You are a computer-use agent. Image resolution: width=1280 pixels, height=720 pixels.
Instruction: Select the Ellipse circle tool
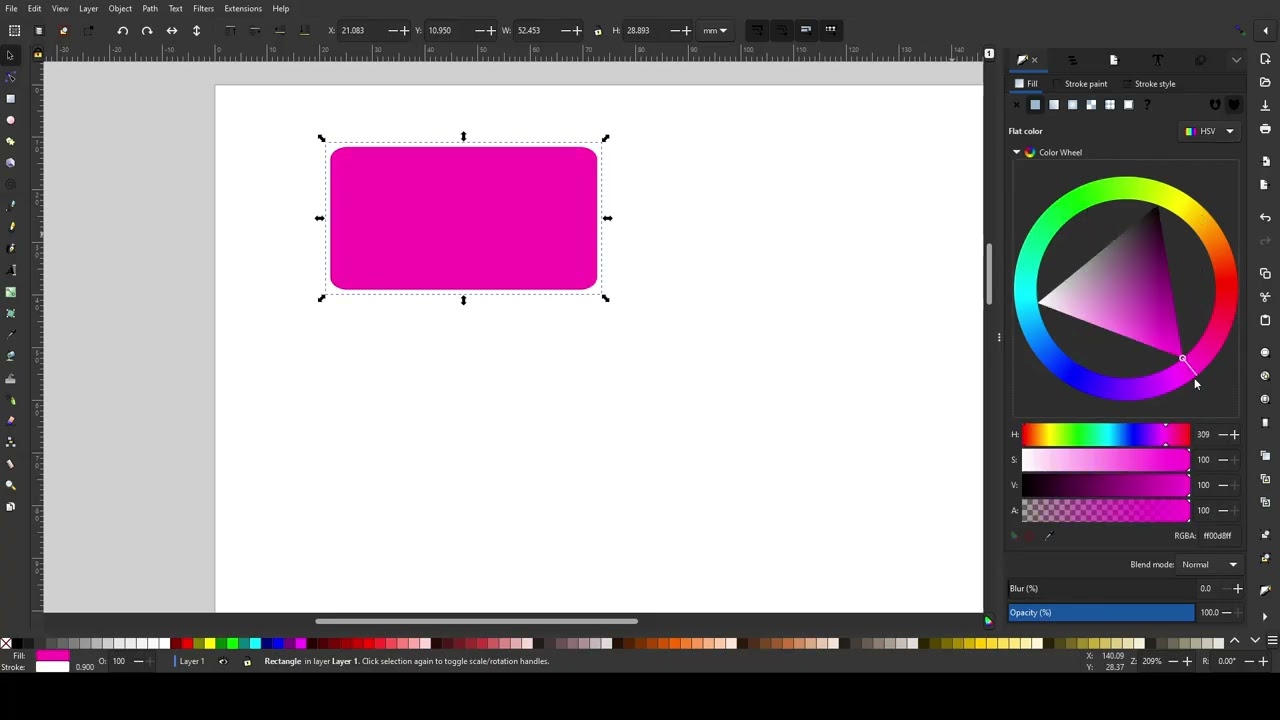10,120
